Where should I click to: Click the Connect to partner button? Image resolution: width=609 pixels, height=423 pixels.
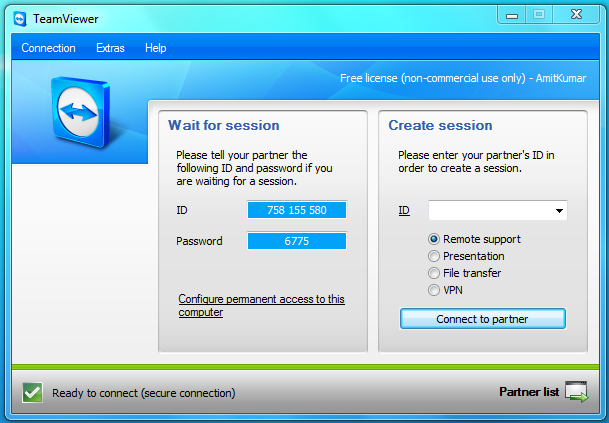(482, 319)
